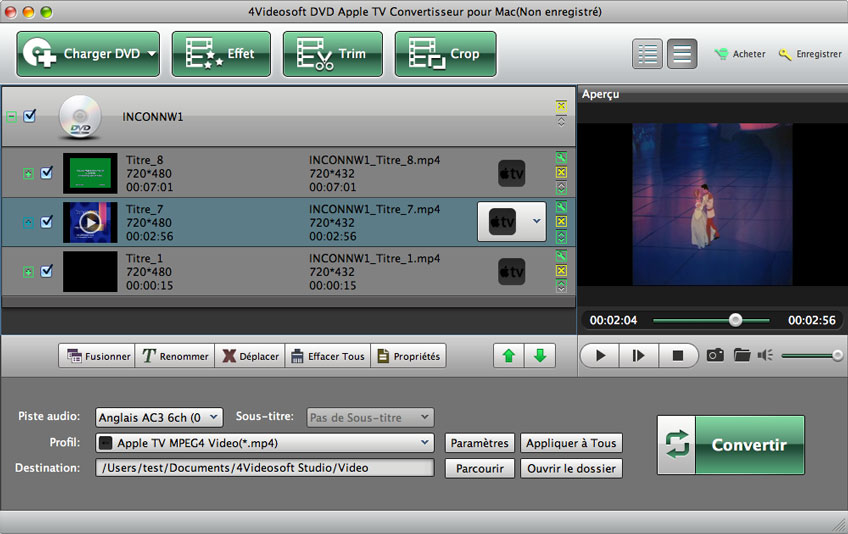848x534 pixels.
Task: Move item up with green arrow
Action: click(x=509, y=356)
